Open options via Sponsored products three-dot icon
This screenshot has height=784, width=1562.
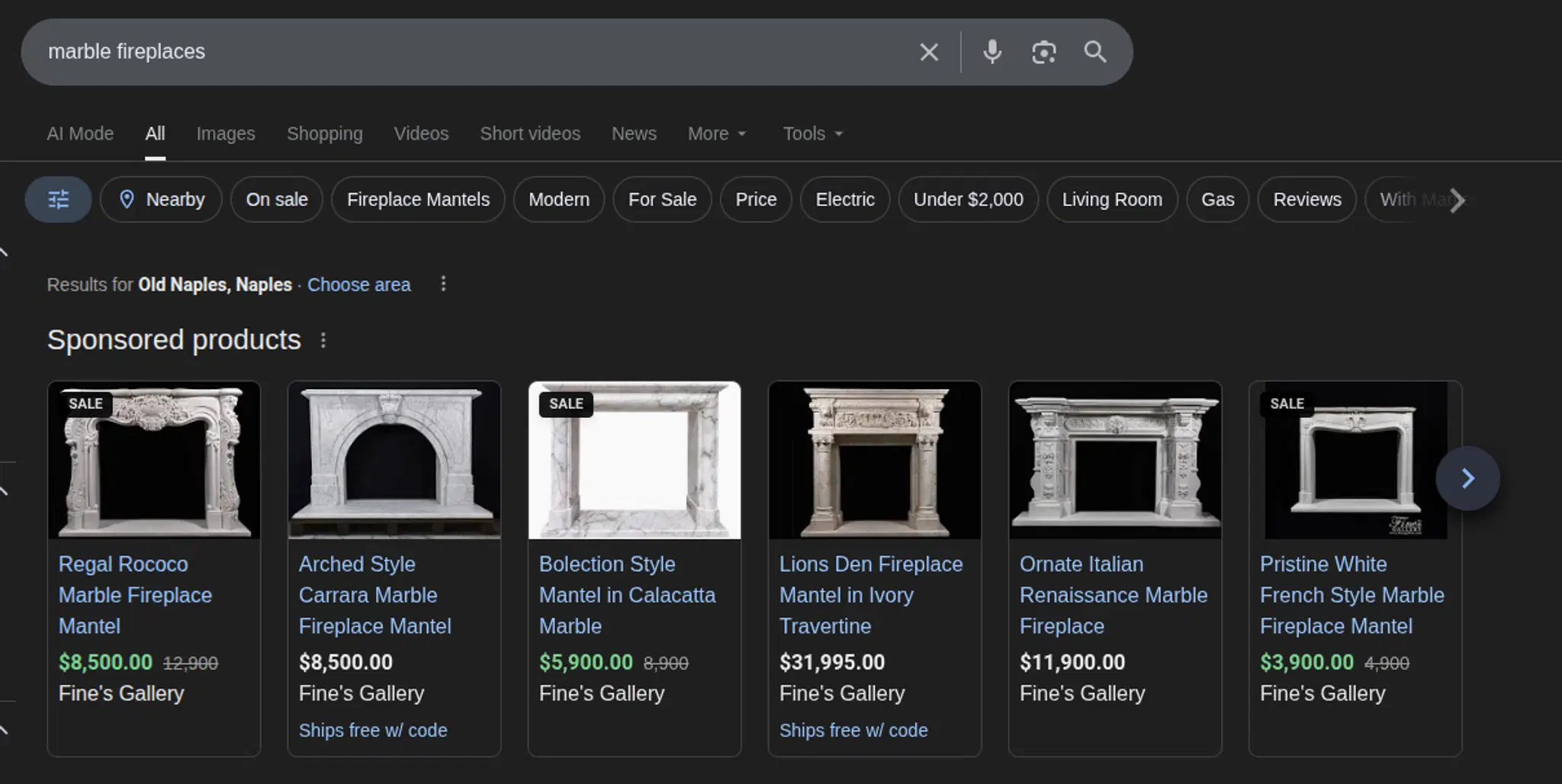(323, 340)
